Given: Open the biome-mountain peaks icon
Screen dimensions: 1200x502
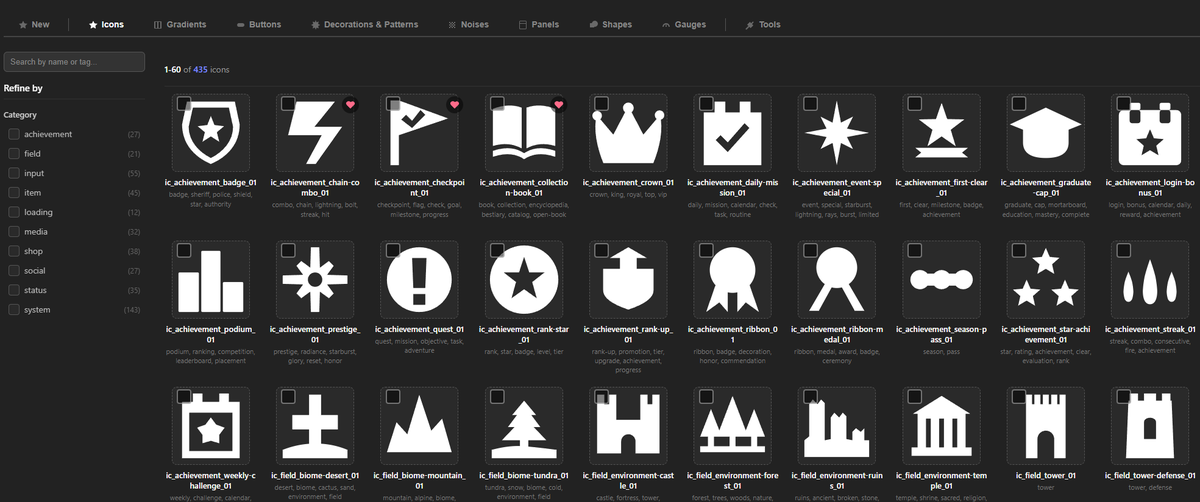Looking at the screenshot, I should pyautogui.click(x=420, y=425).
